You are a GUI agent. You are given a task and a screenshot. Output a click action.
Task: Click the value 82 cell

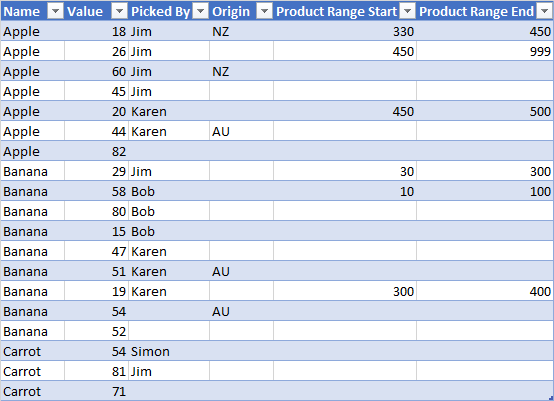pos(96,152)
